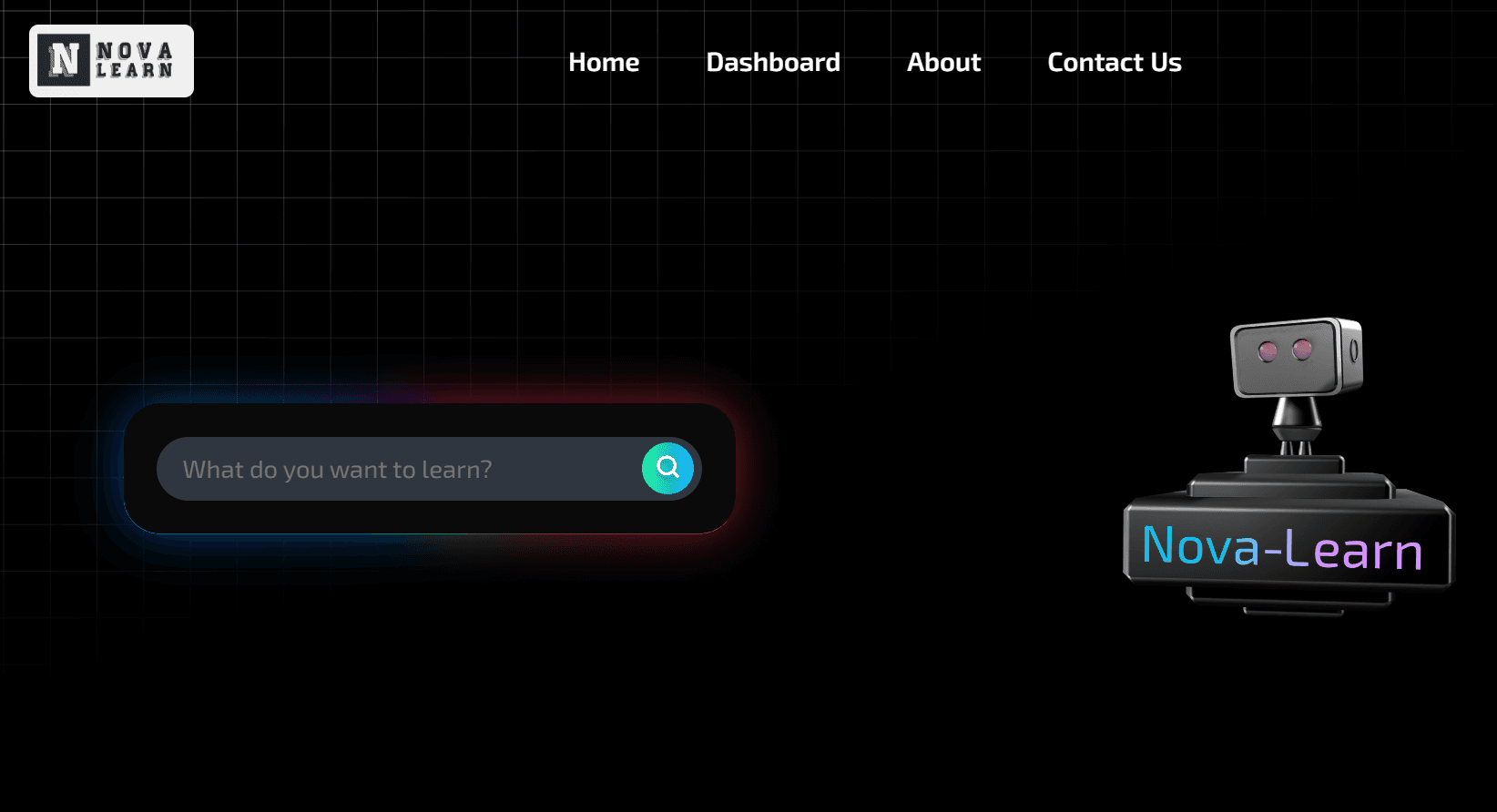This screenshot has height=812, width=1497.
Task: Click the purple "Learn" word on robot sign
Action: click(1353, 550)
